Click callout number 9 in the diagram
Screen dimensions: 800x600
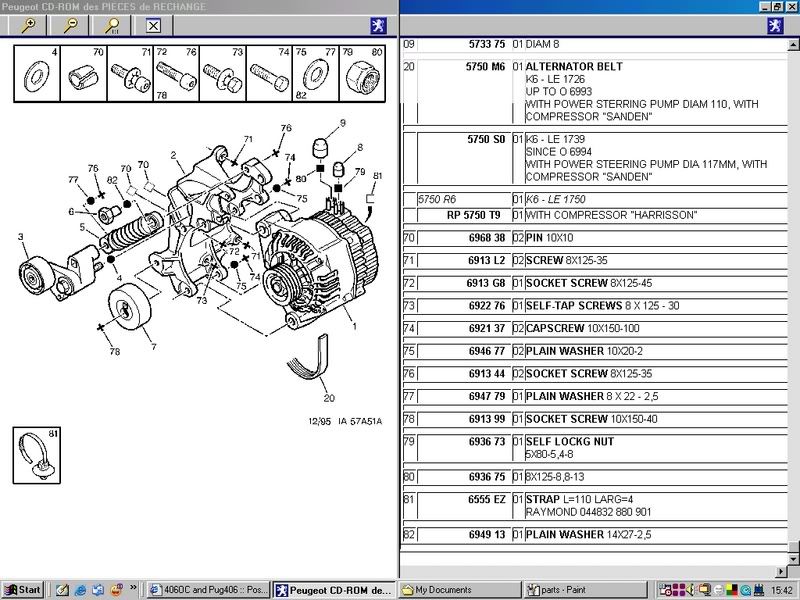343,123
